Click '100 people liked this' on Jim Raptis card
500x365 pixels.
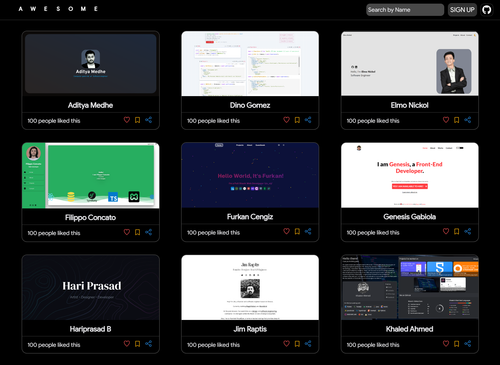(x=213, y=345)
